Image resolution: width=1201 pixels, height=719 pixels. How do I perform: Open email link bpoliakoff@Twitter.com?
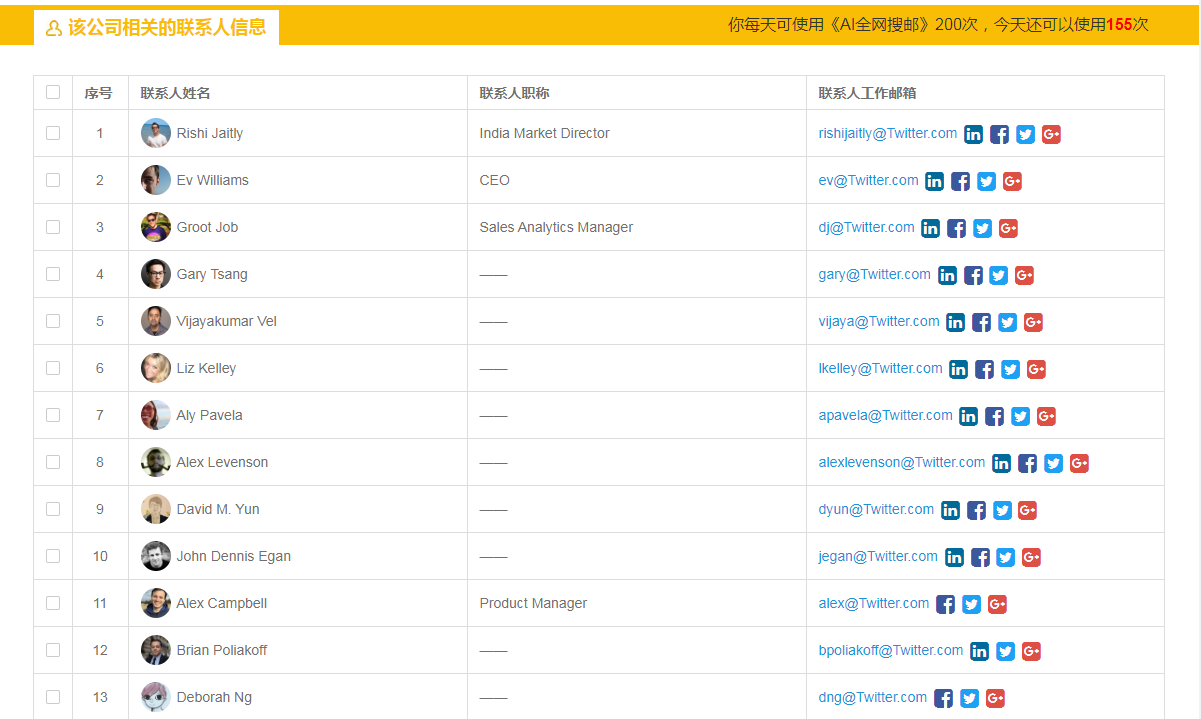[x=891, y=650]
